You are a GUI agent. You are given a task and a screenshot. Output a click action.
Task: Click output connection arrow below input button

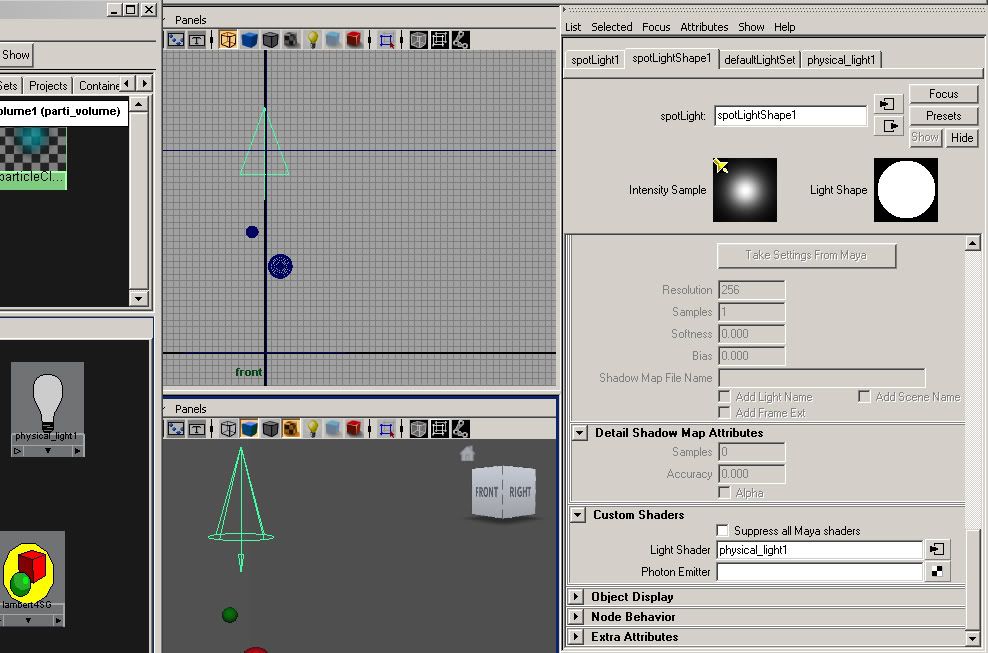(888, 126)
